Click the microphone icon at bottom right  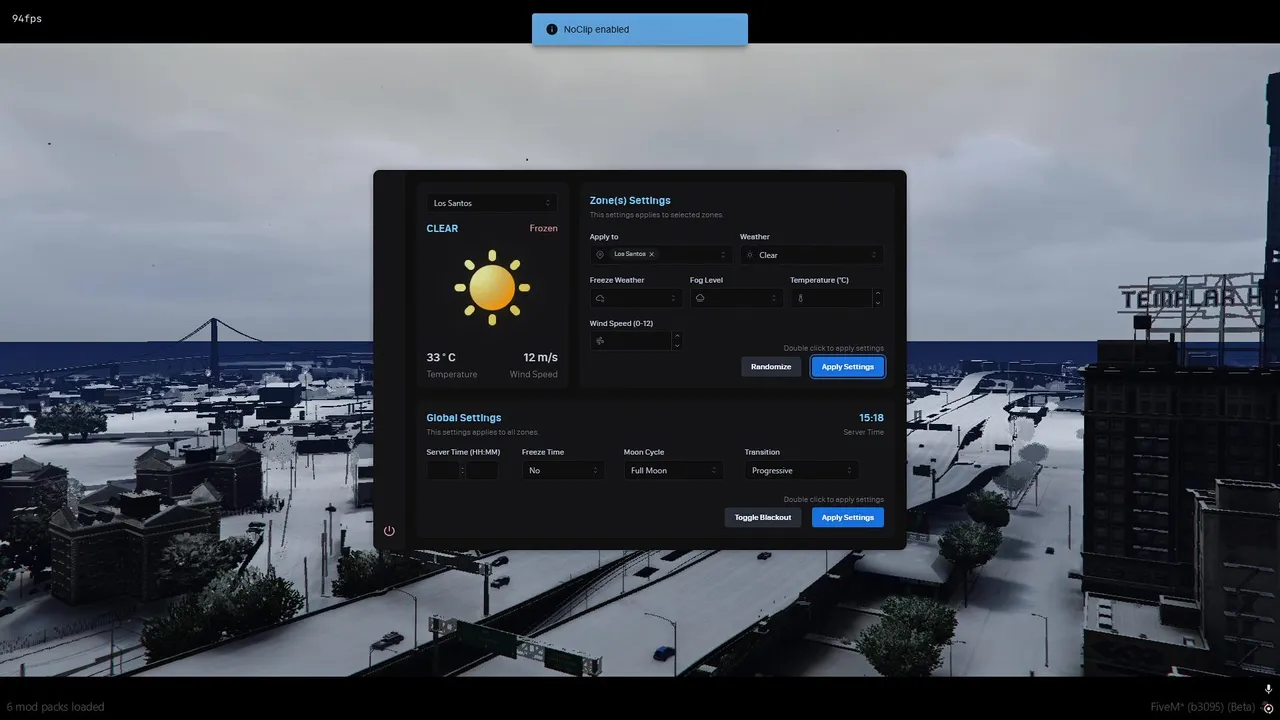[x=1268, y=689]
